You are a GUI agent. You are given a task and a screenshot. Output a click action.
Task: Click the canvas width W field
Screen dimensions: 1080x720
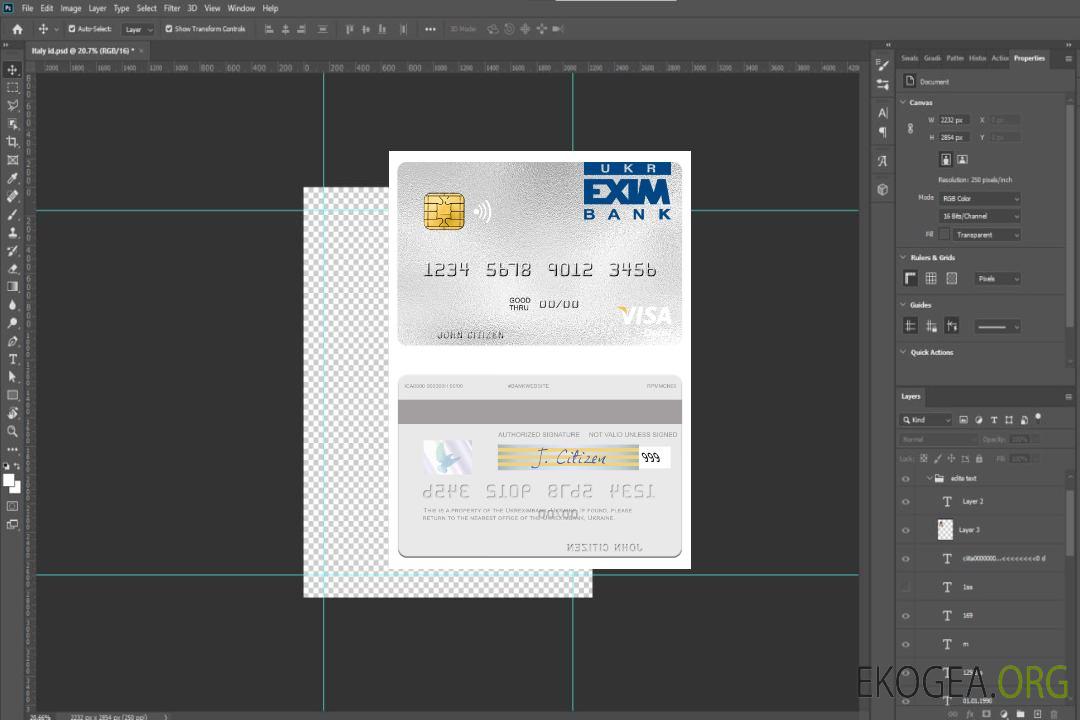point(955,120)
